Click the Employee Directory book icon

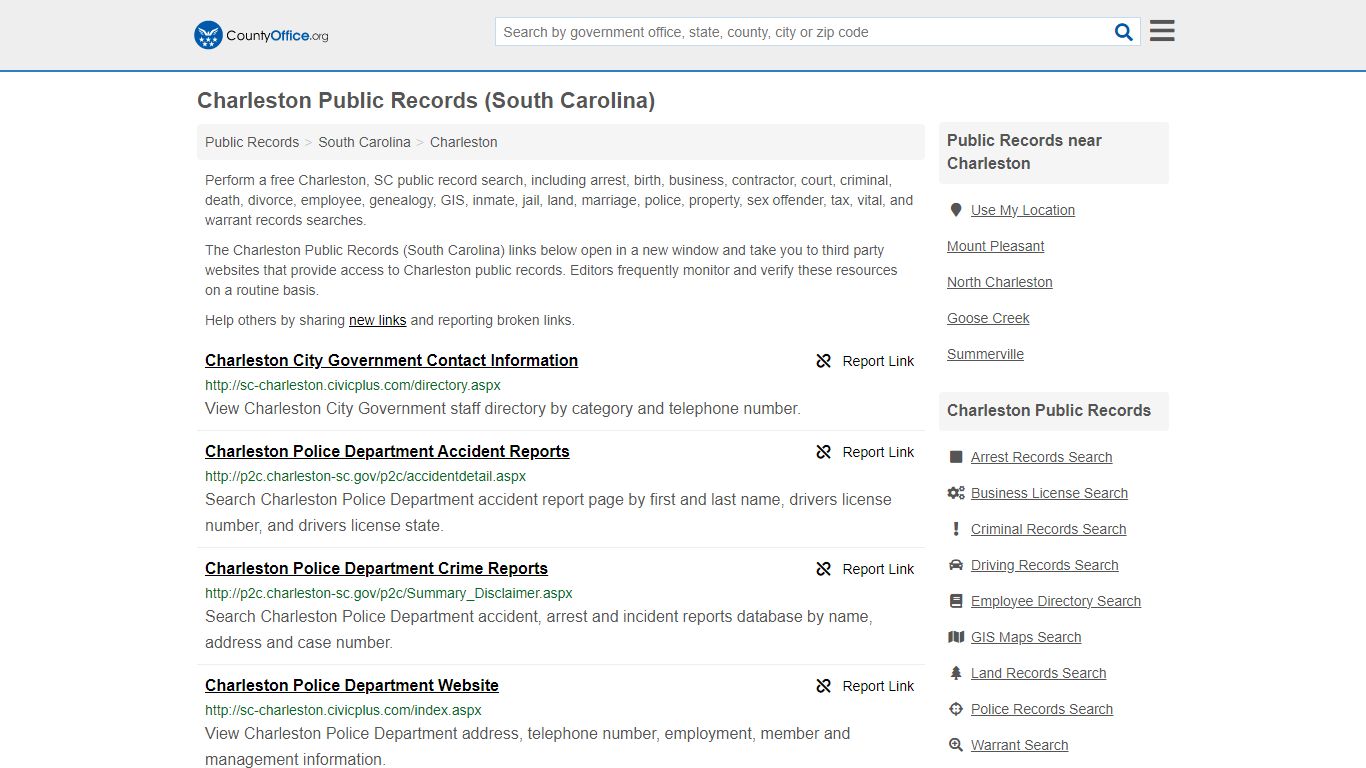(956, 601)
